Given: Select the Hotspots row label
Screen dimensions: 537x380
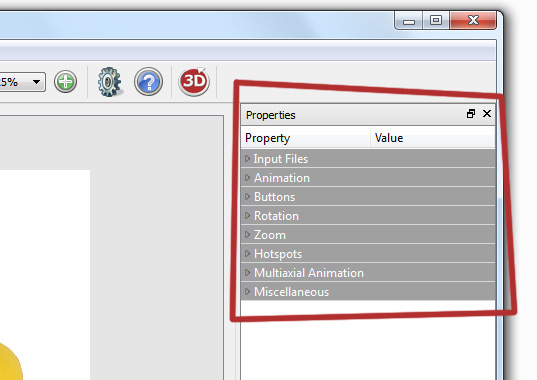Looking at the screenshot, I should (278, 254).
